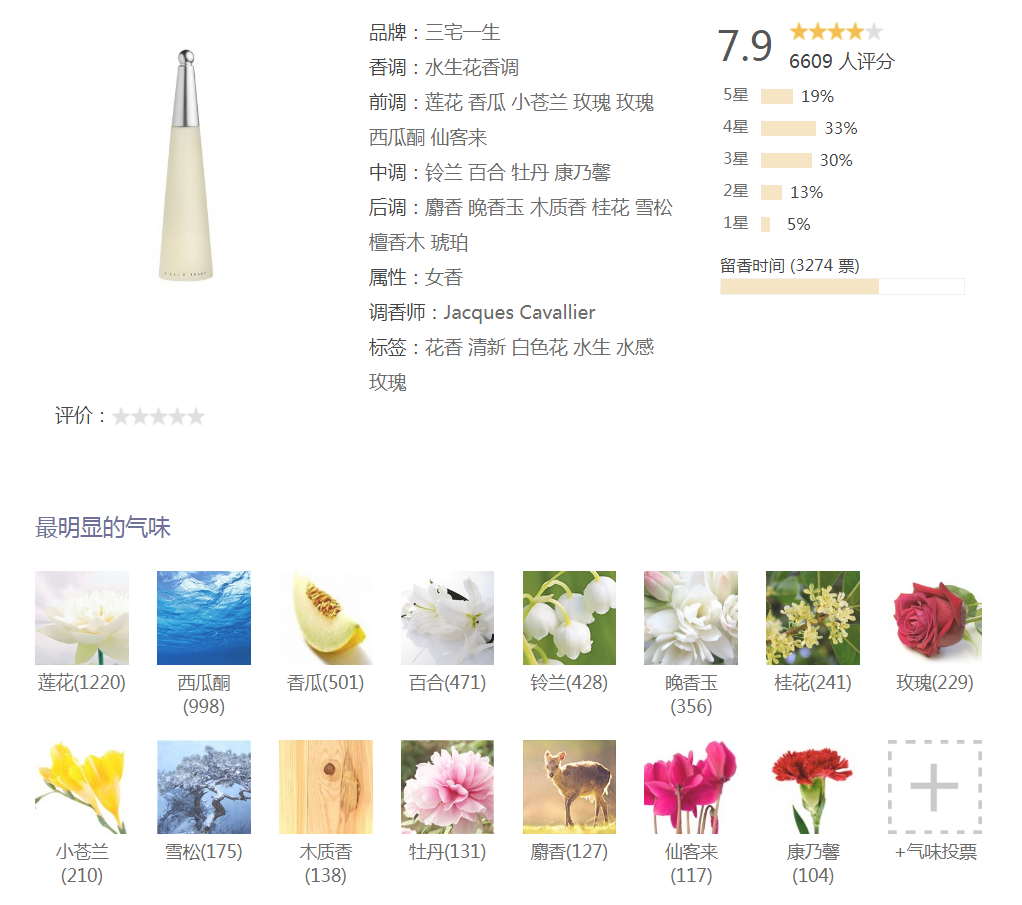The width and height of the screenshot is (1022, 905).
Task: Select the 木质香 wood grain image
Action: coord(326,786)
